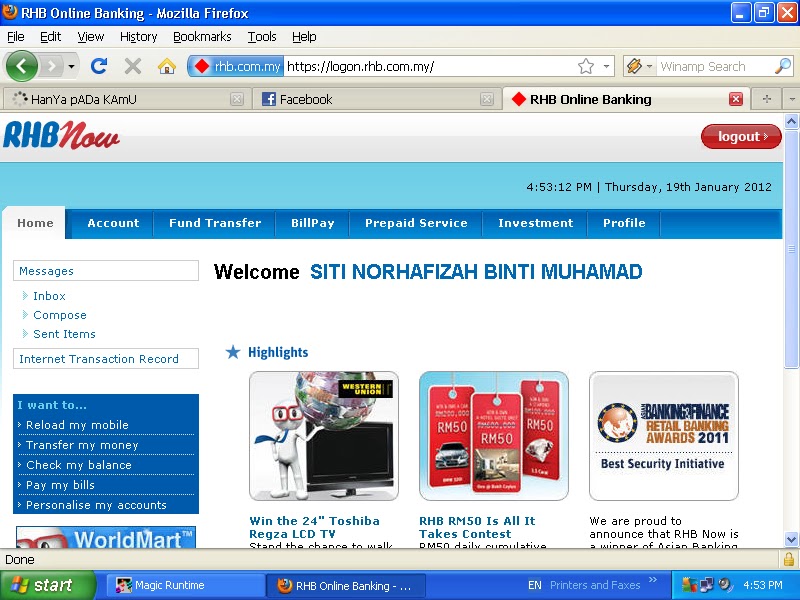
Task: Click the forward navigation arrow
Action: [x=51, y=66]
